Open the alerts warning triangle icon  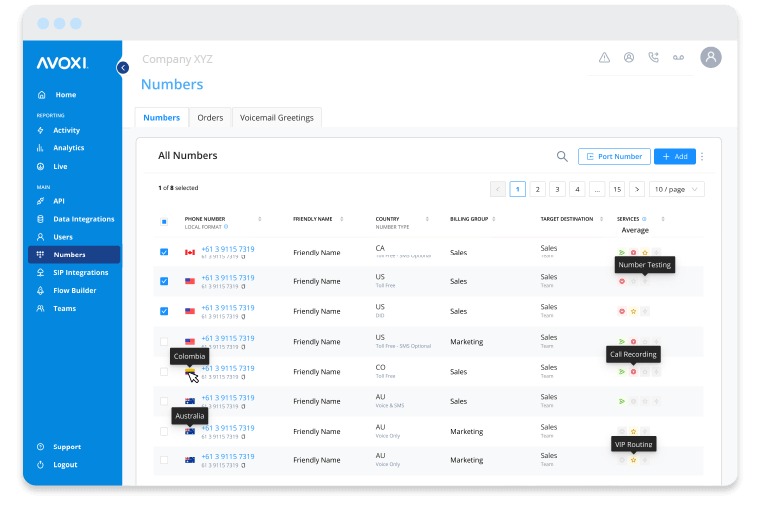coord(604,58)
